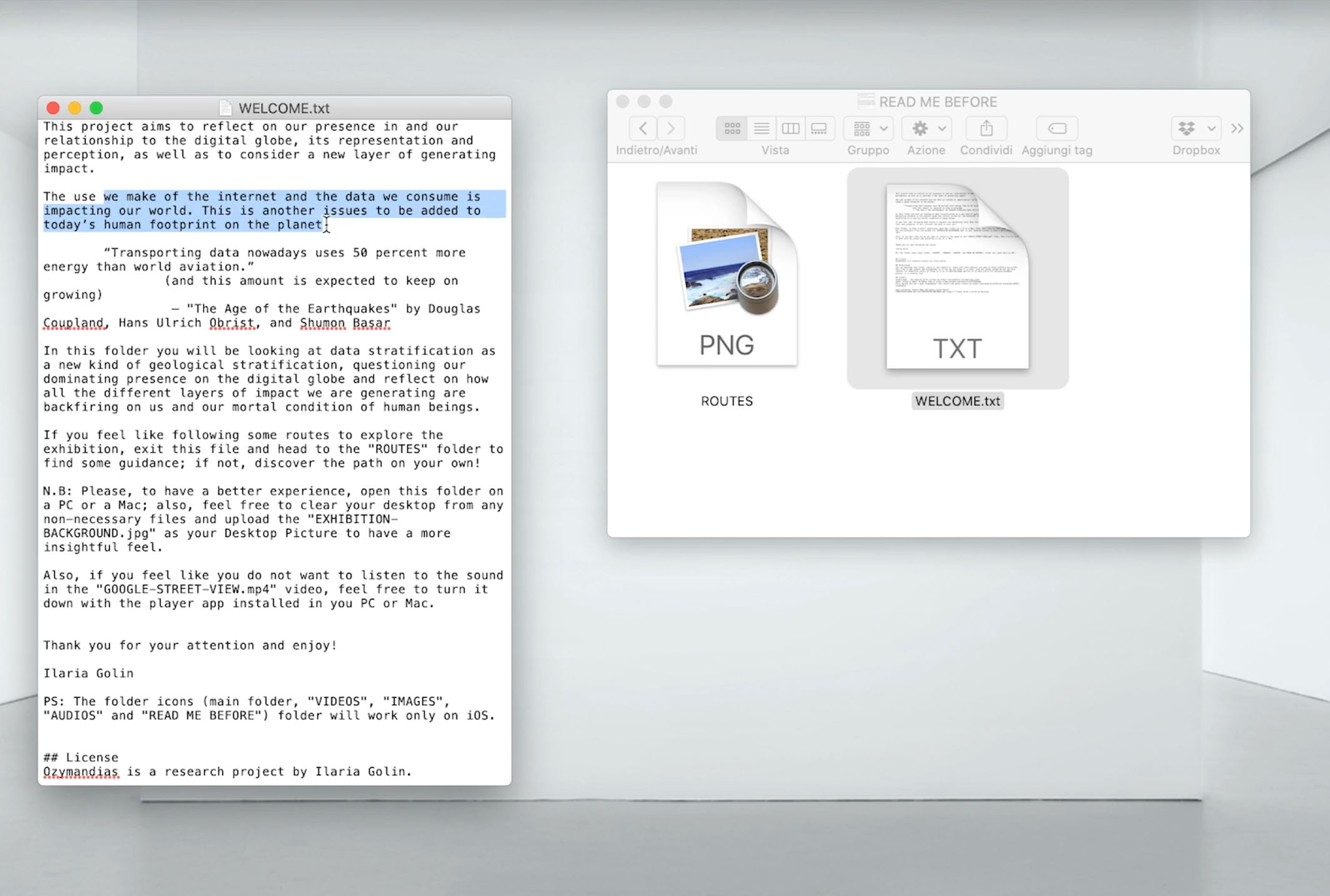Switch Finder to column view
The image size is (1330, 896).
point(790,129)
